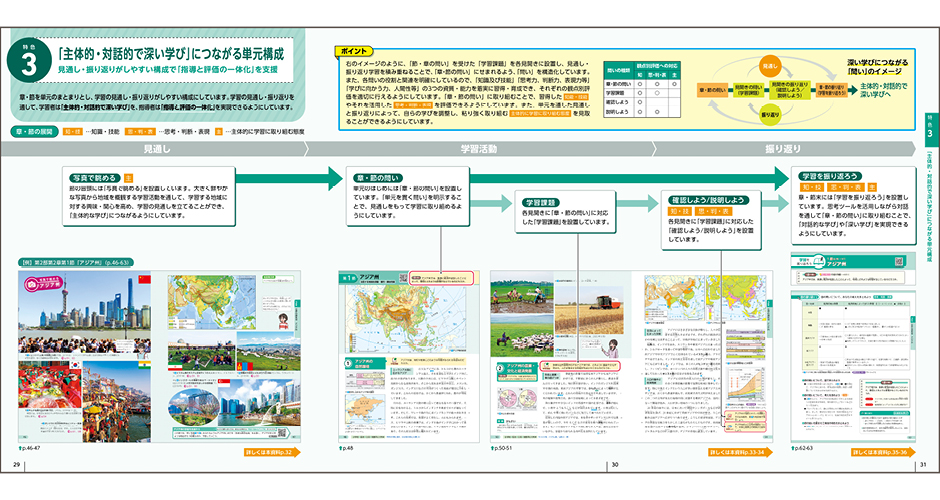Click the 章・節の展開 green pill label
The image size is (940, 500).
[x=35, y=131]
